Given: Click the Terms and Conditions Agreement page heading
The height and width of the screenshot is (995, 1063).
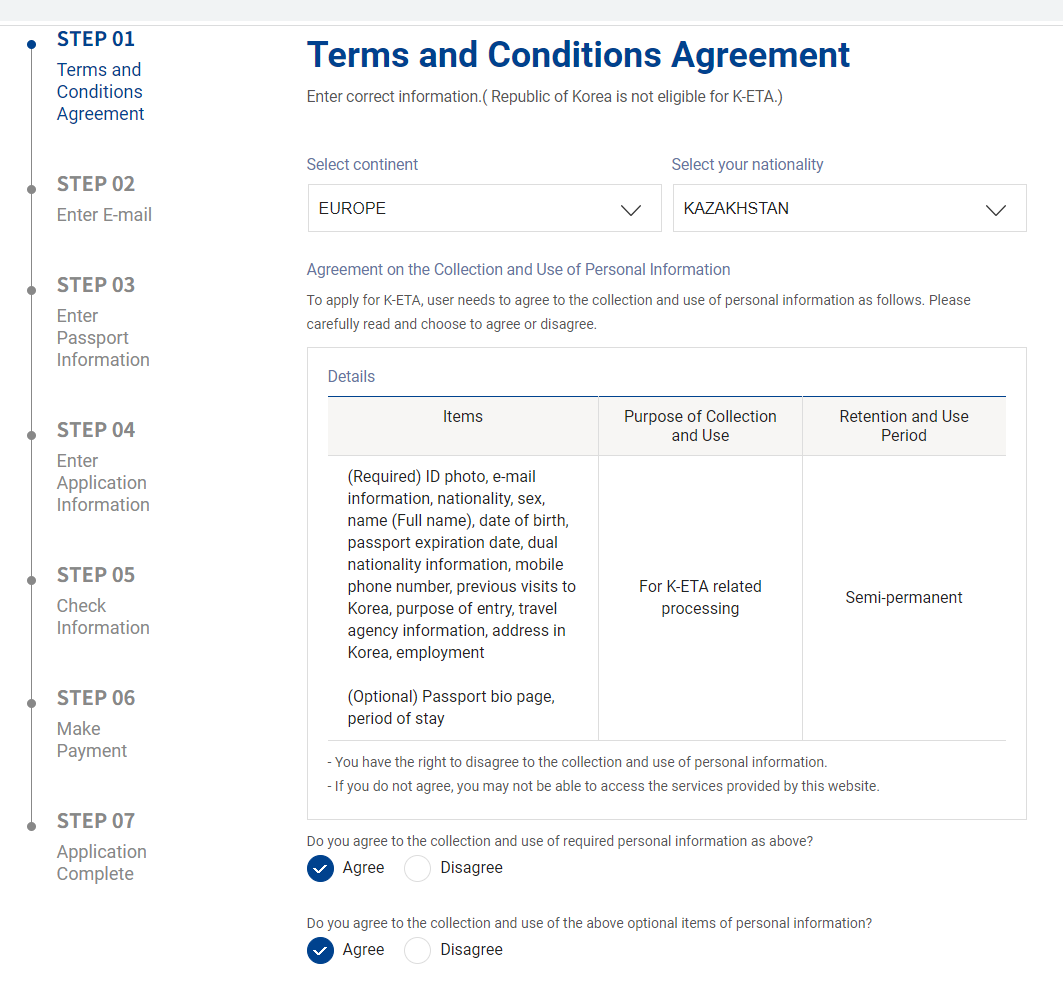Looking at the screenshot, I should click(x=578, y=55).
